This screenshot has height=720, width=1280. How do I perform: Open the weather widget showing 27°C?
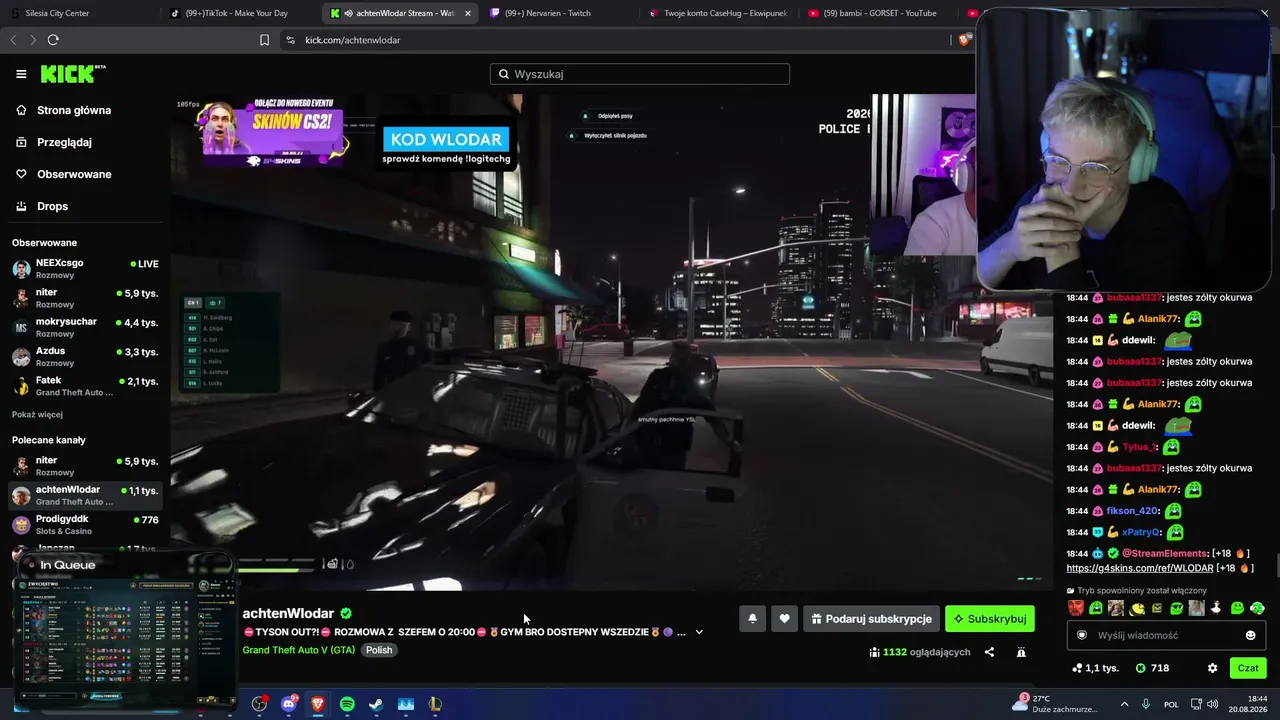point(1054,704)
